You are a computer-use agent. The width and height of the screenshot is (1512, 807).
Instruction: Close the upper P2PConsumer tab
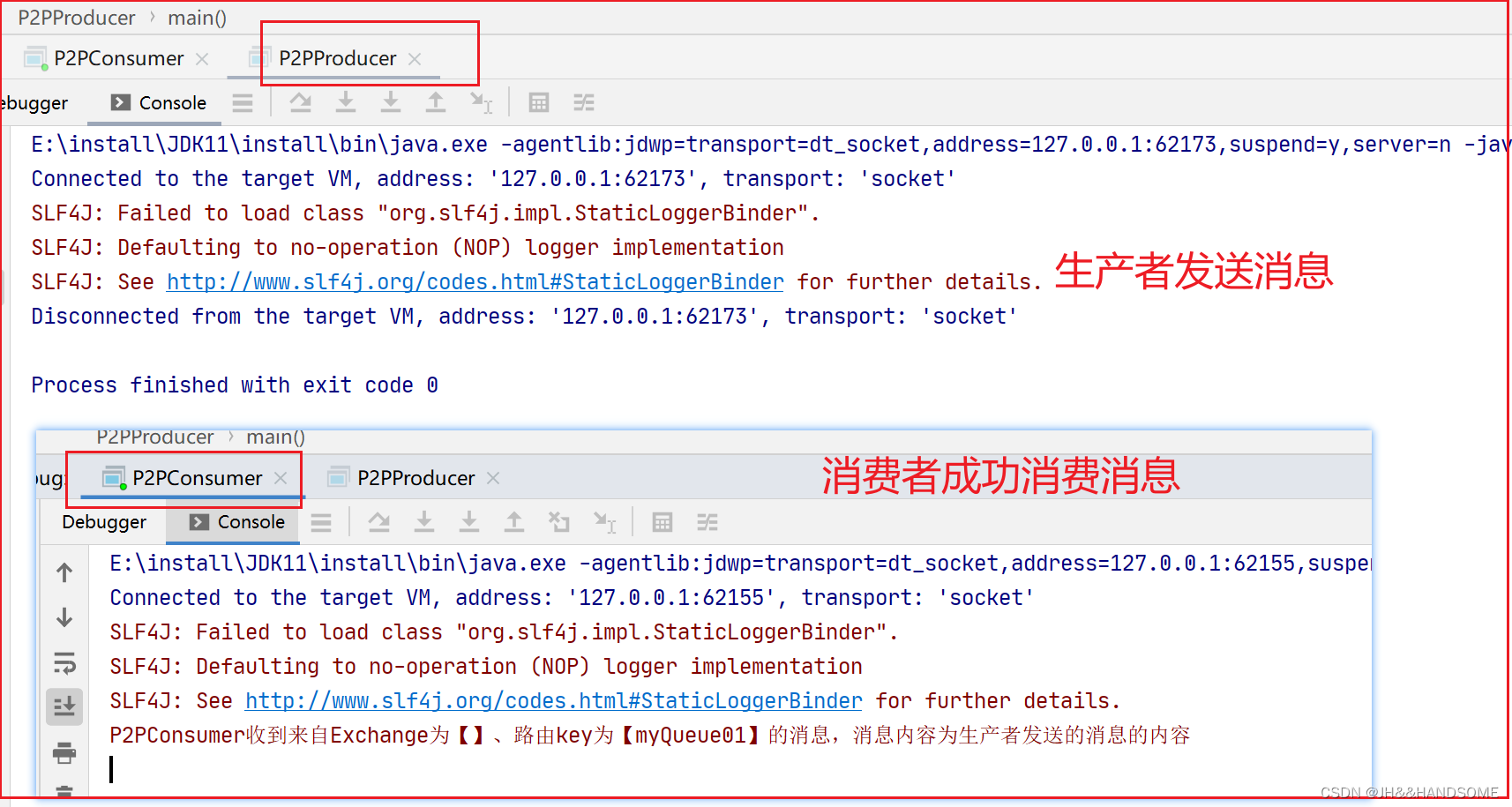pyautogui.click(x=202, y=59)
